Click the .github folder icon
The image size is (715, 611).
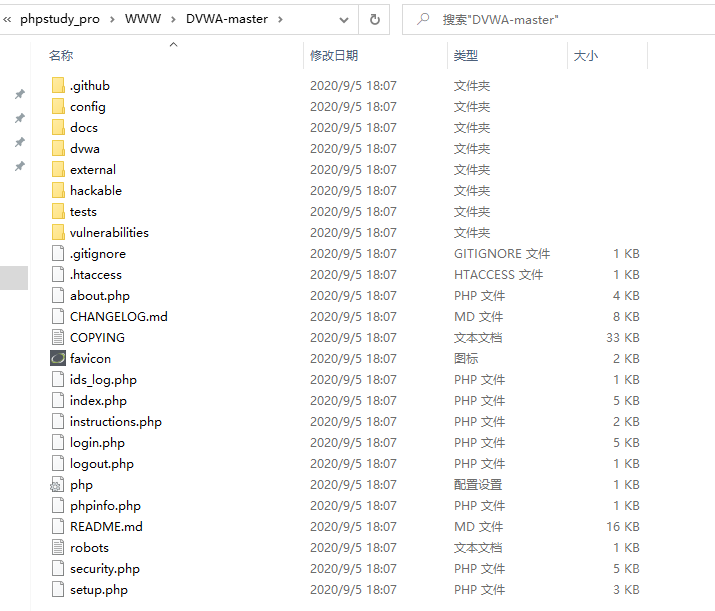pos(58,85)
